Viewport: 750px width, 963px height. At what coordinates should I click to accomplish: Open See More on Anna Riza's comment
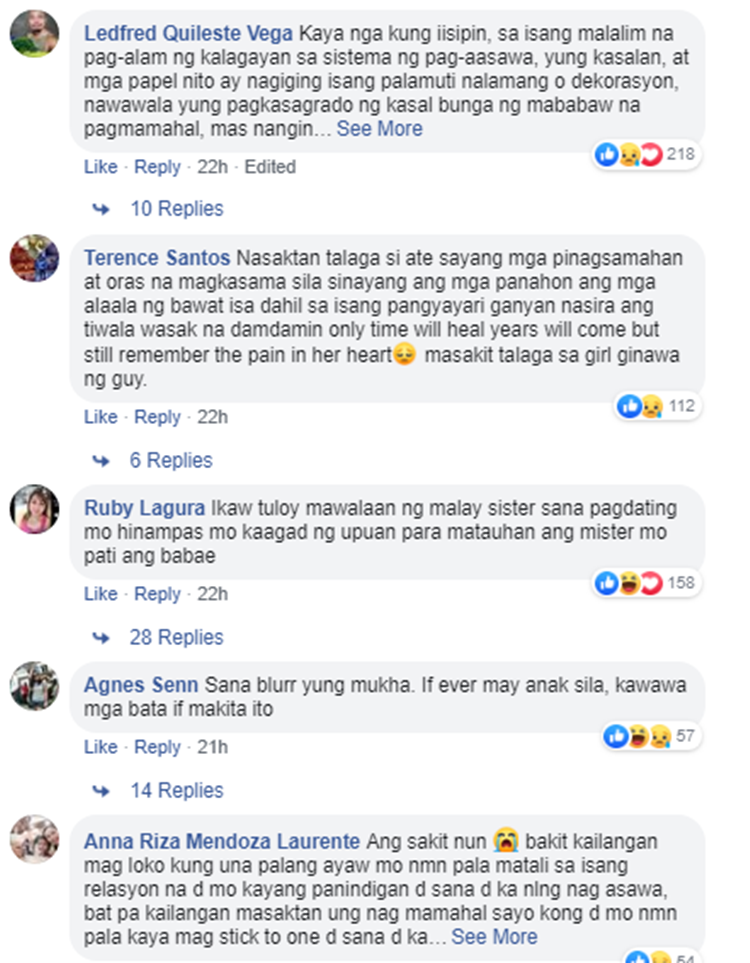[494, 937]
